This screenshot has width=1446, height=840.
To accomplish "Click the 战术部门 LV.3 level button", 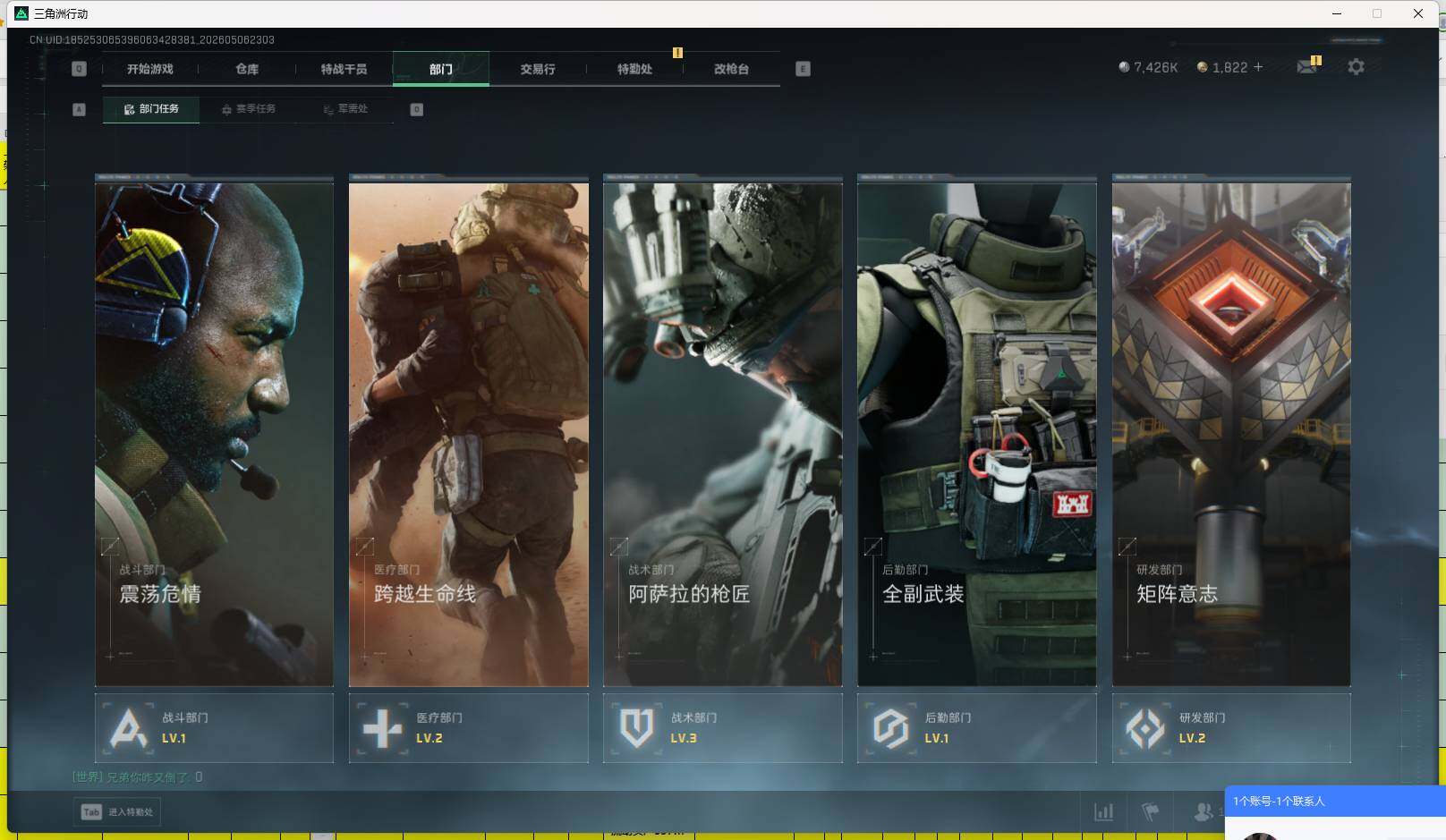I will (723, 728).
